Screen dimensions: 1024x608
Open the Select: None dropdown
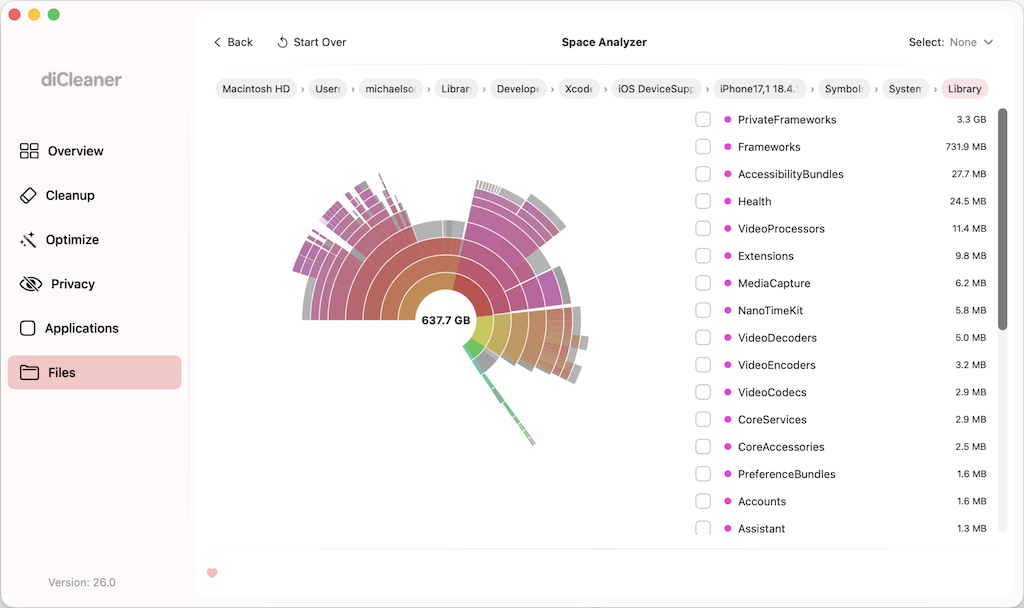[951, 42]
